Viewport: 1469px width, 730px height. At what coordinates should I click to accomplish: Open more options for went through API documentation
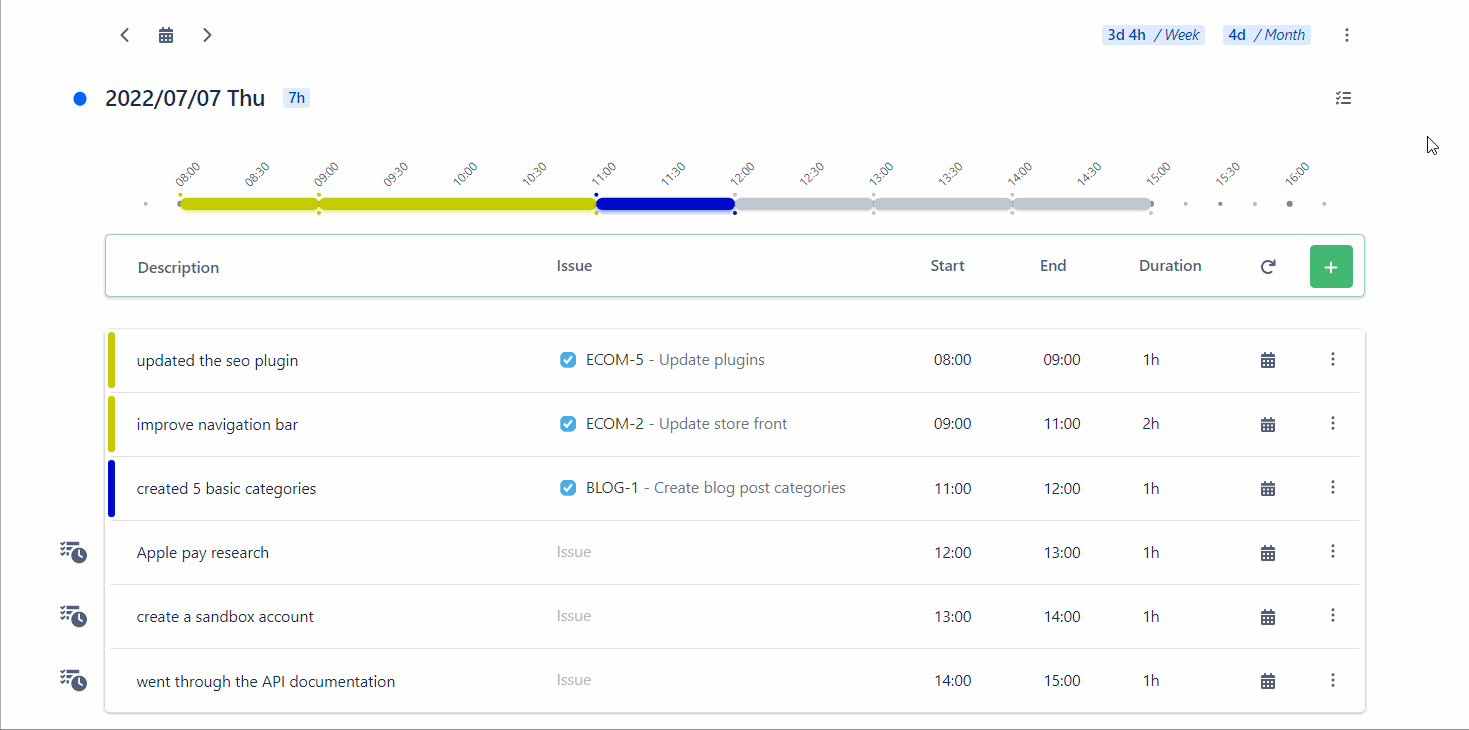click(x=1333, y=680)
